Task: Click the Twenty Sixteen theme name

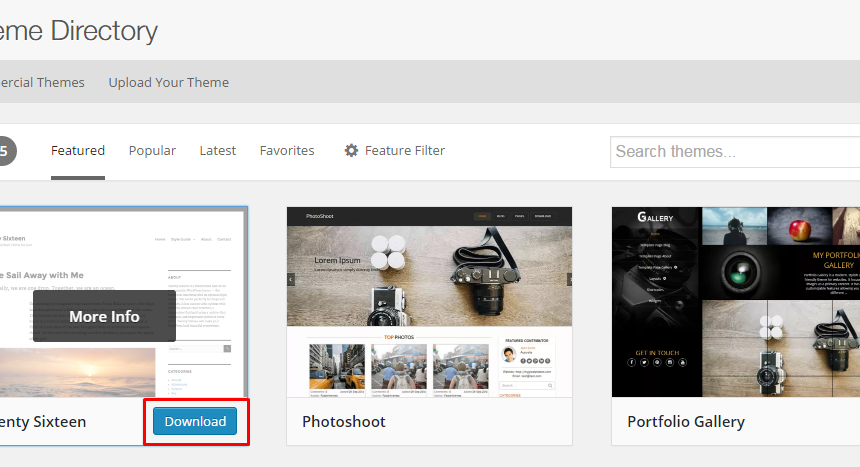Action: pos(43,421)
